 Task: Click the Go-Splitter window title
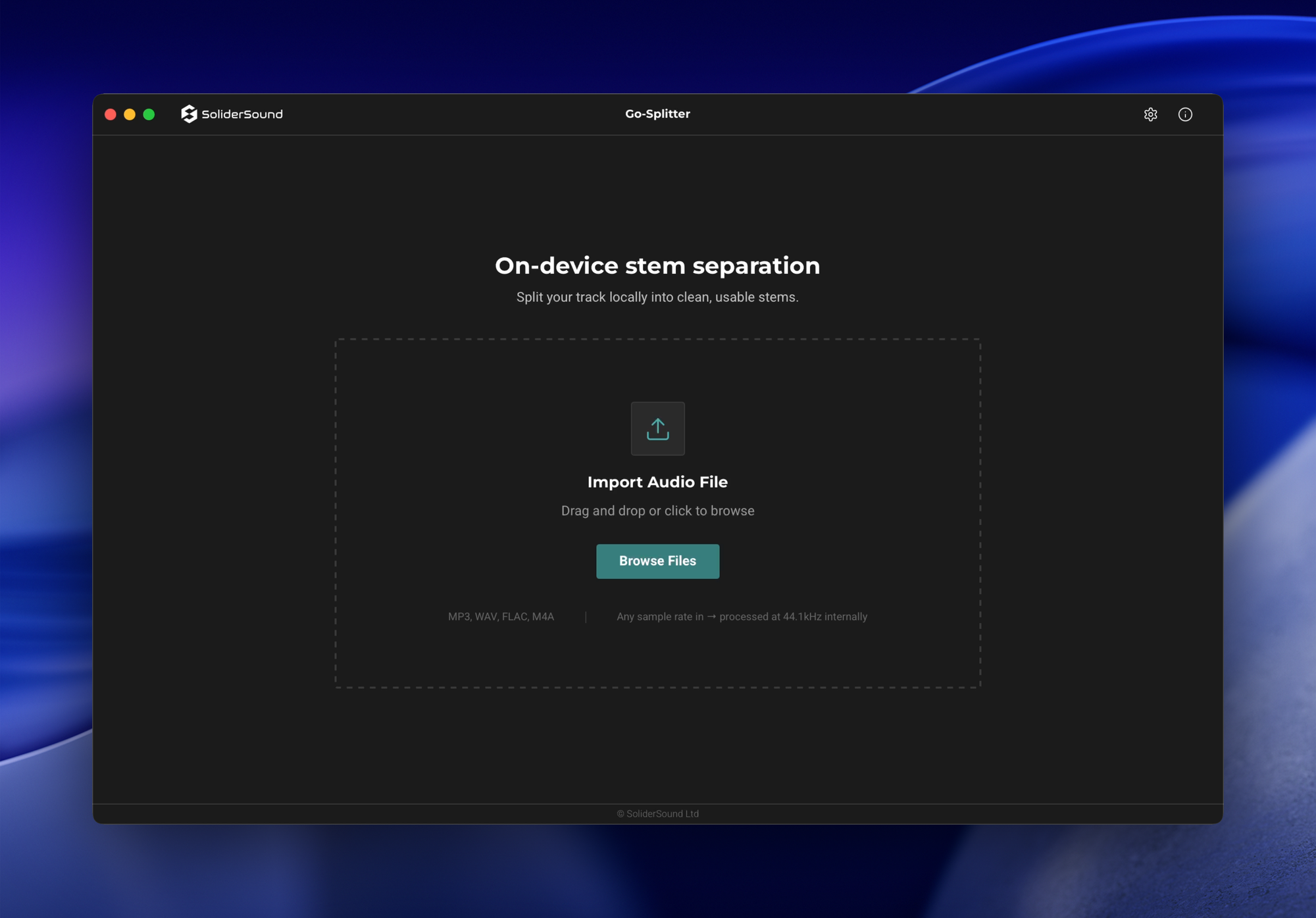coord(657,114)
